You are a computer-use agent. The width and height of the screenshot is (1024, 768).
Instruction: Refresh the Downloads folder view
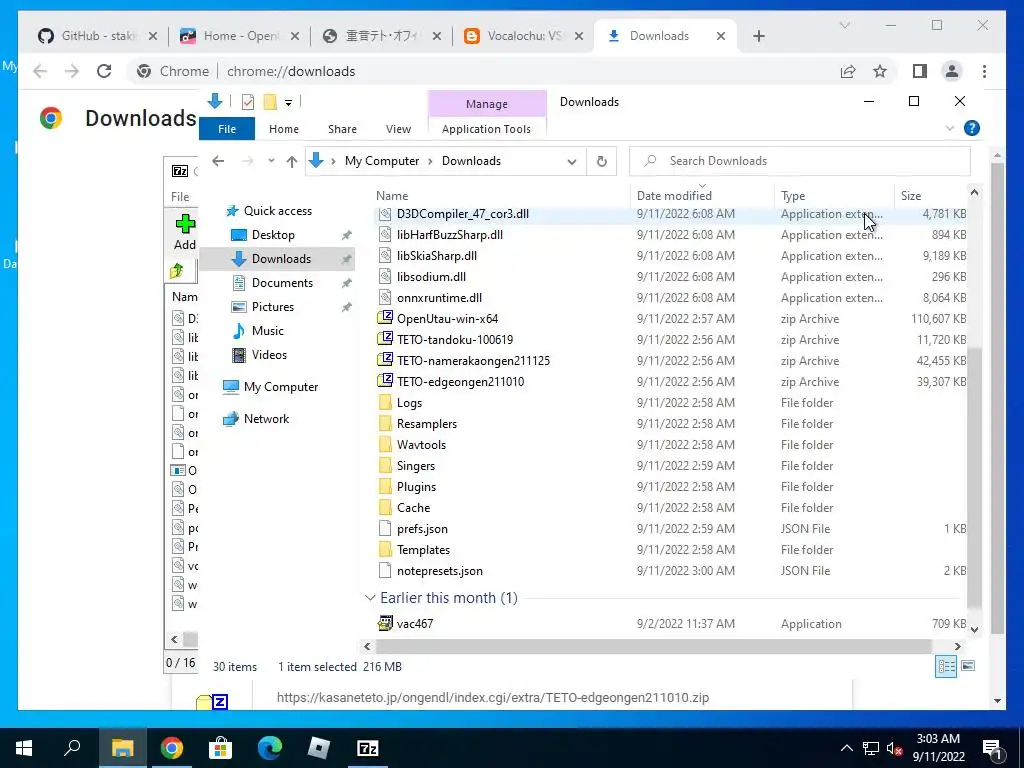[601, 161]
